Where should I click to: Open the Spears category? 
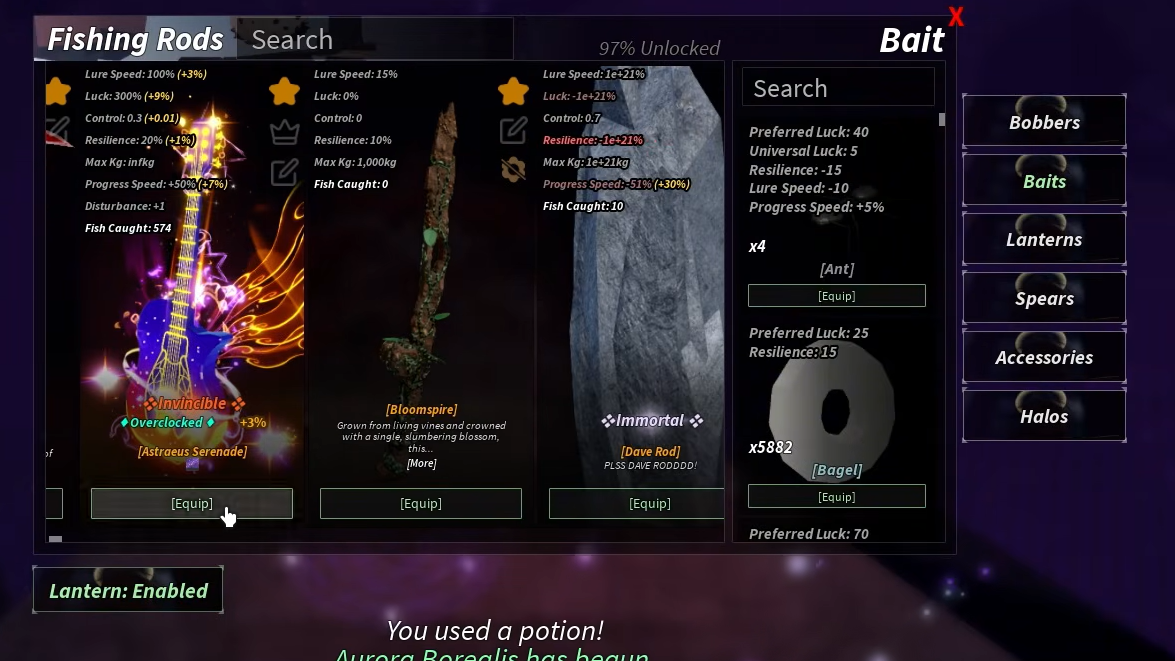click(1044, 298)
